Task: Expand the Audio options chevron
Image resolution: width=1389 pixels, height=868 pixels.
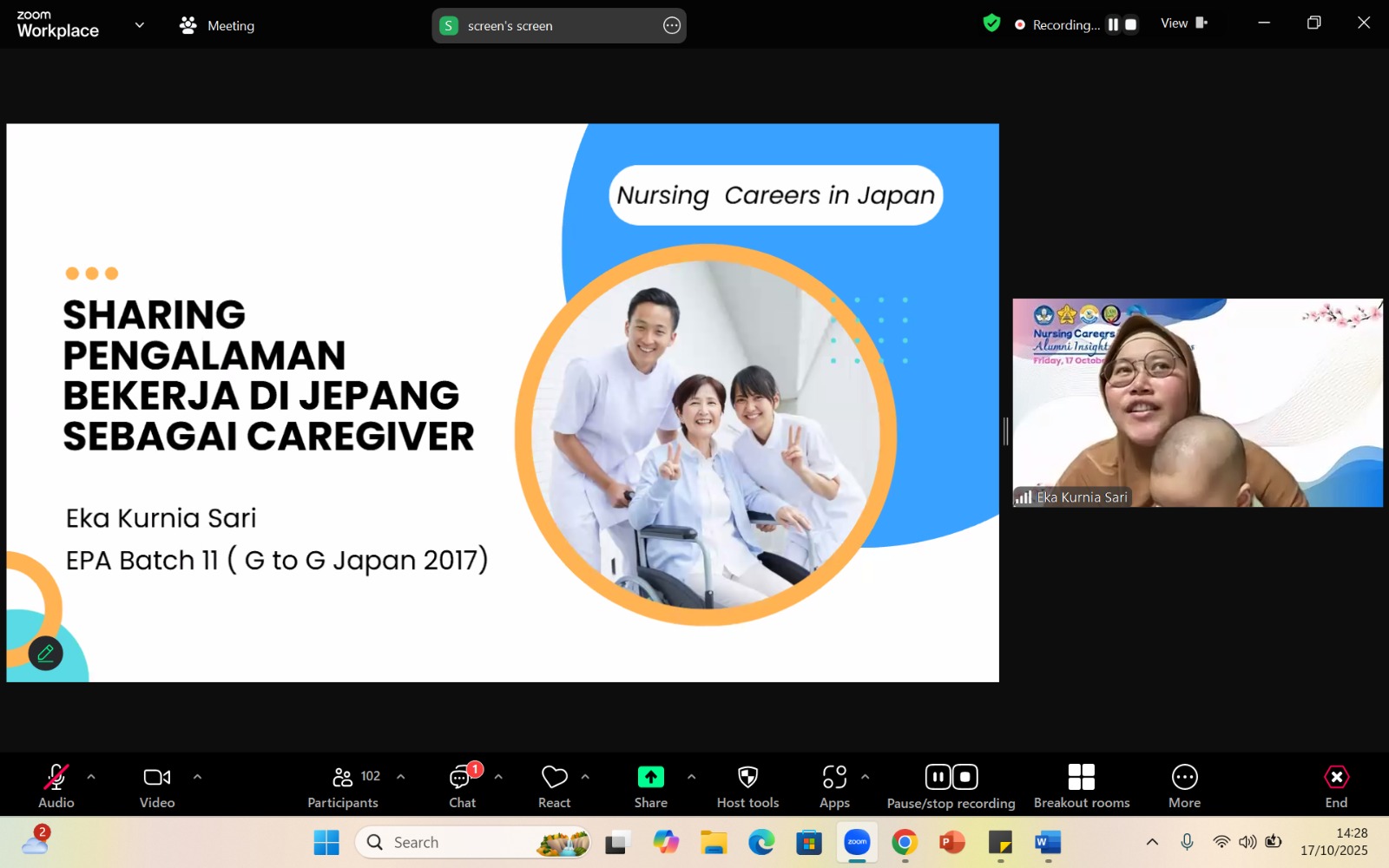Action: pyautogui.click(x=91, y=776)
